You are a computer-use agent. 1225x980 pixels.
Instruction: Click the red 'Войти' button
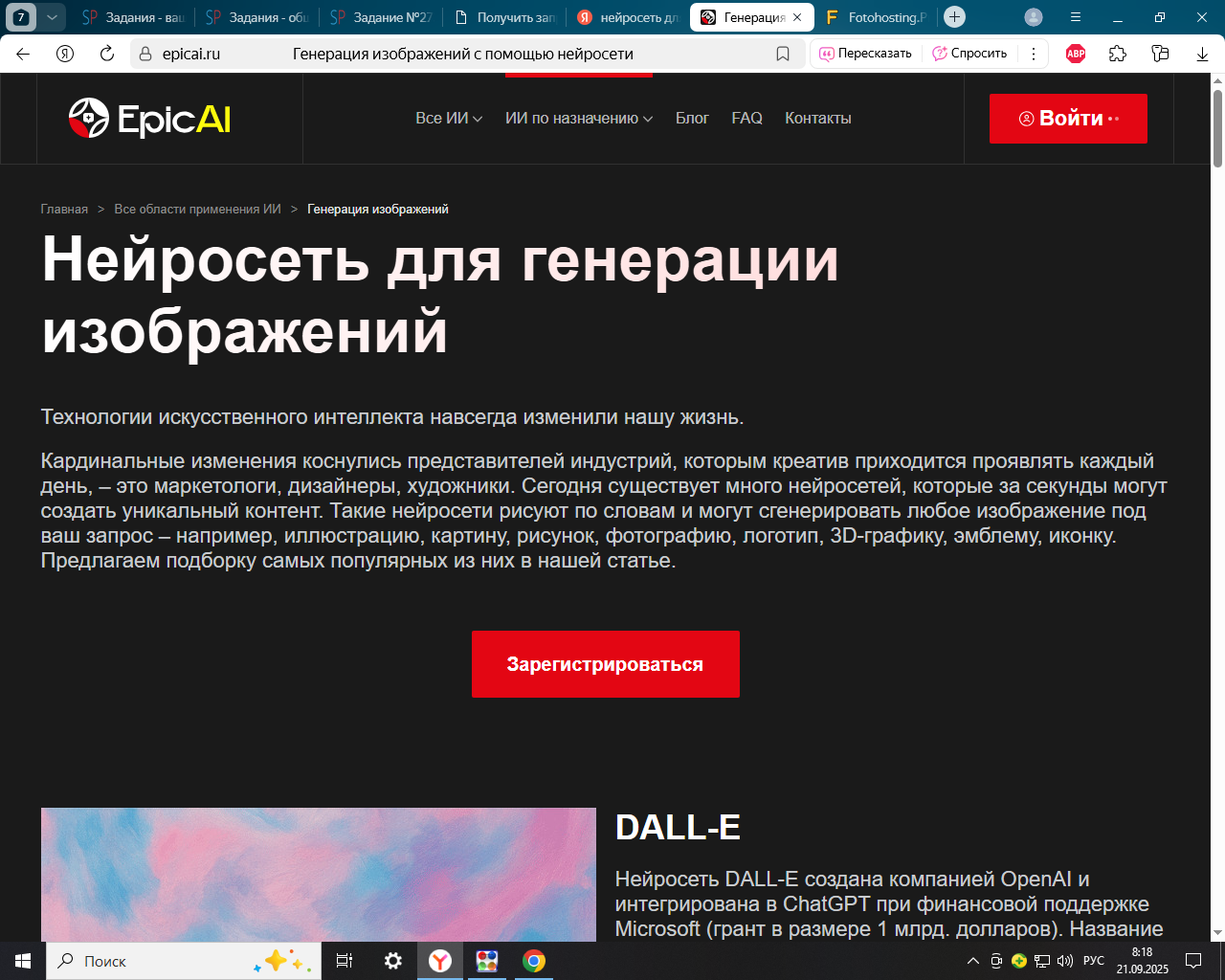point(1068,119)
